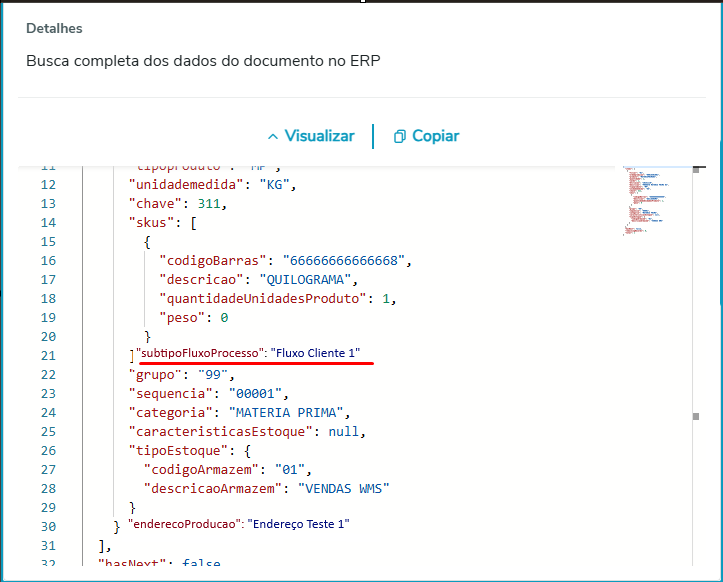The image size is (723, 582).
Task: Click the "enderecoProducao" key
Action: pos(185,524)
